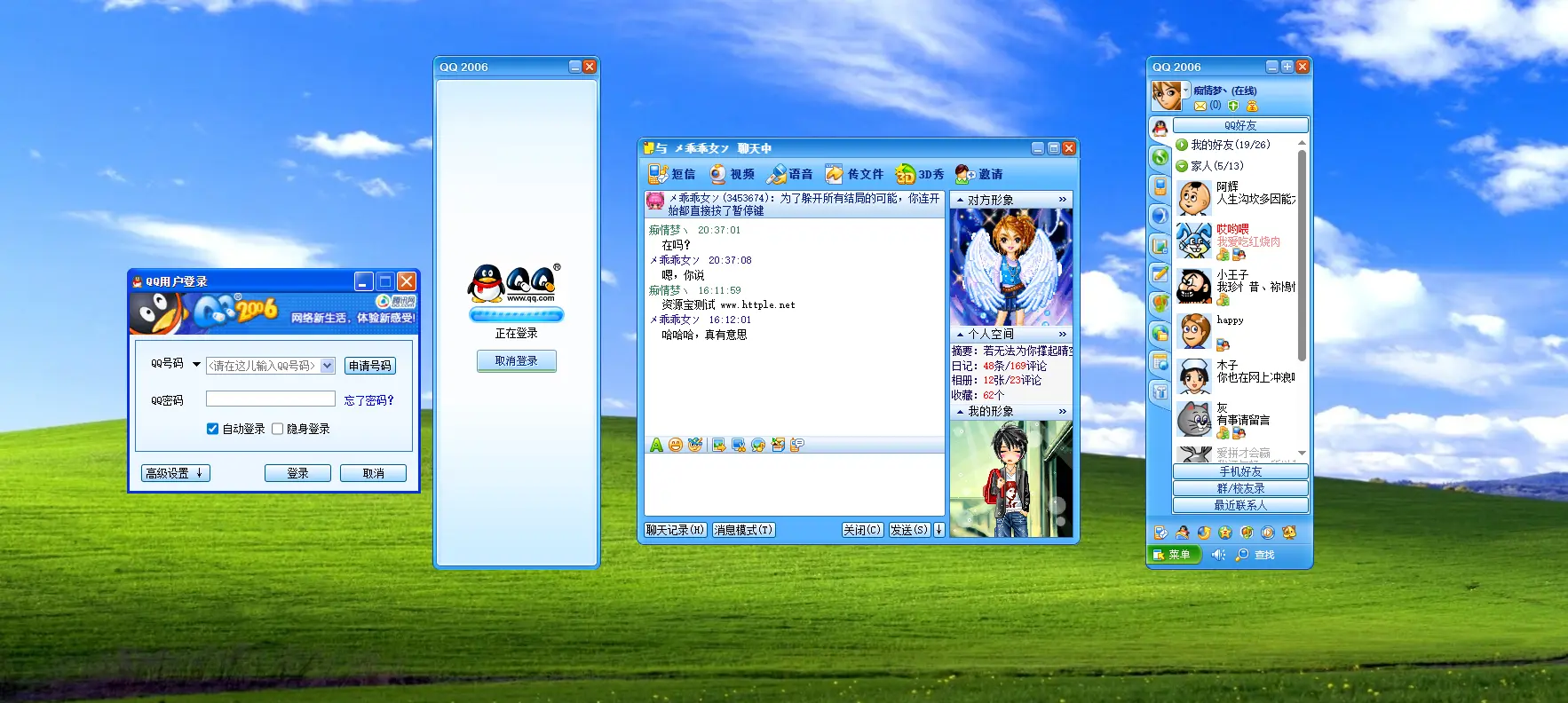Image resolution: width=1568 pixels, height=703 pixels.
Task: Click 发送(S) to send message
Action: 909,530
